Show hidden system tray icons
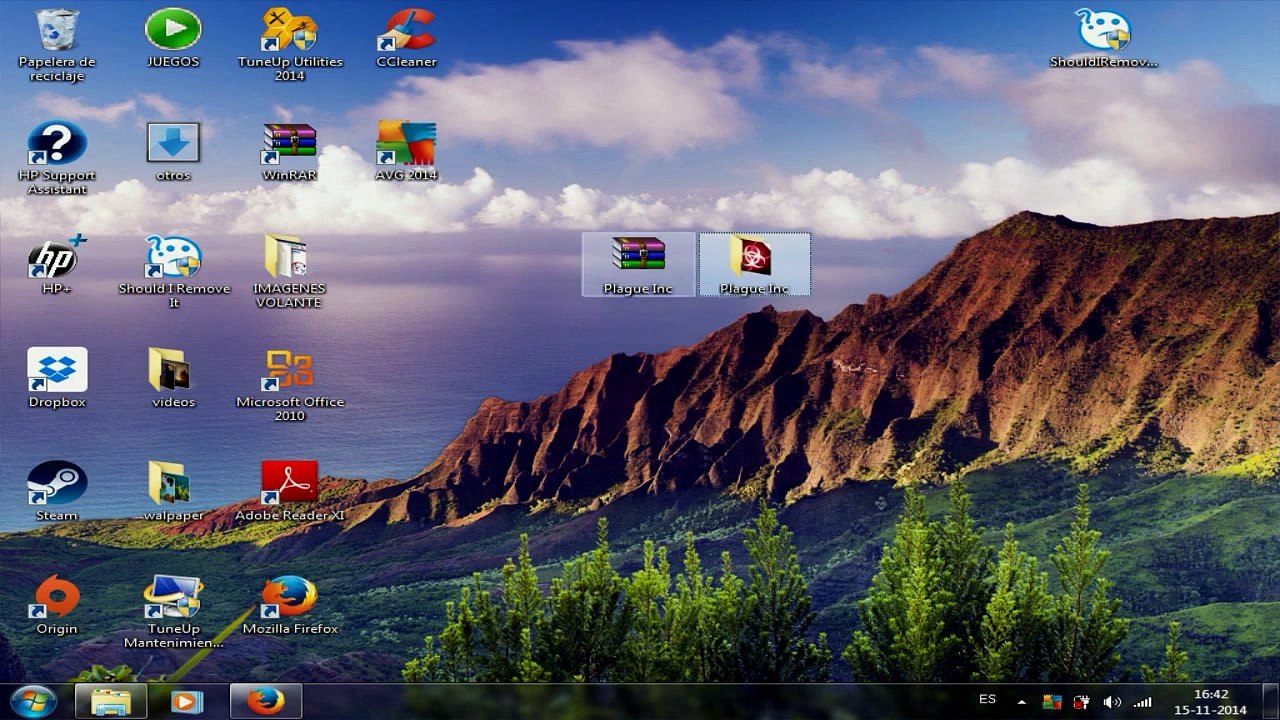 click(1021, 702)
